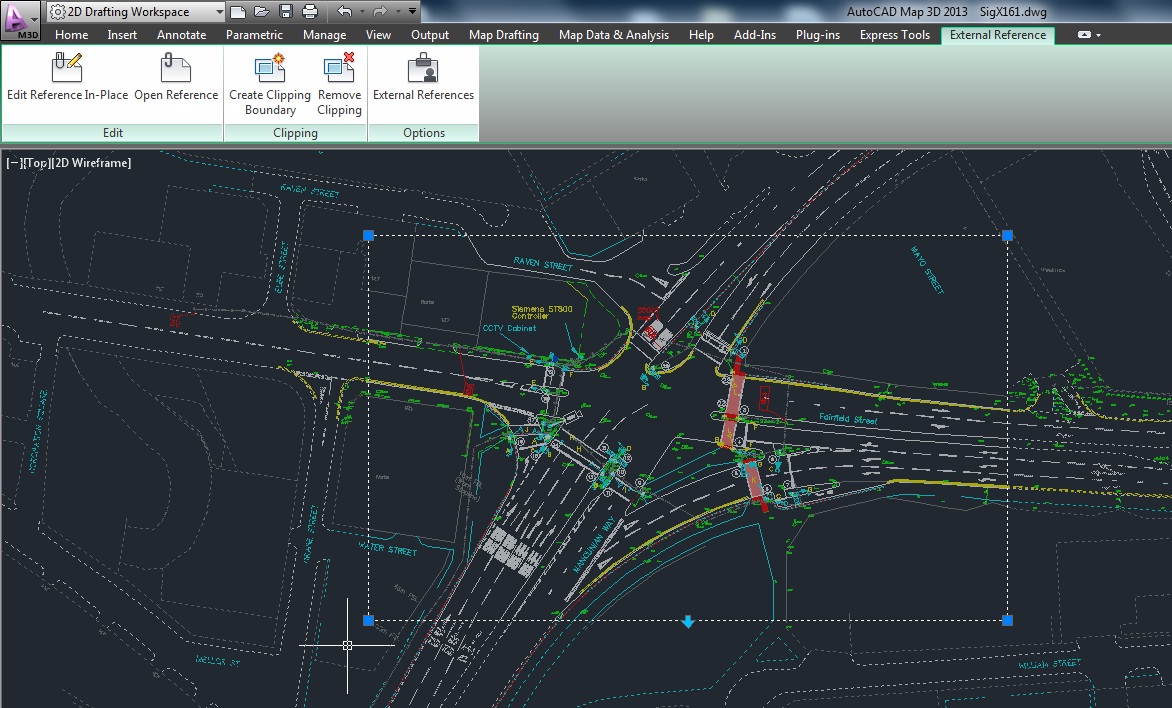Select the bottom-right clipping boundary grip
Screen dimensions: 1172x708
pos(1007,620)
